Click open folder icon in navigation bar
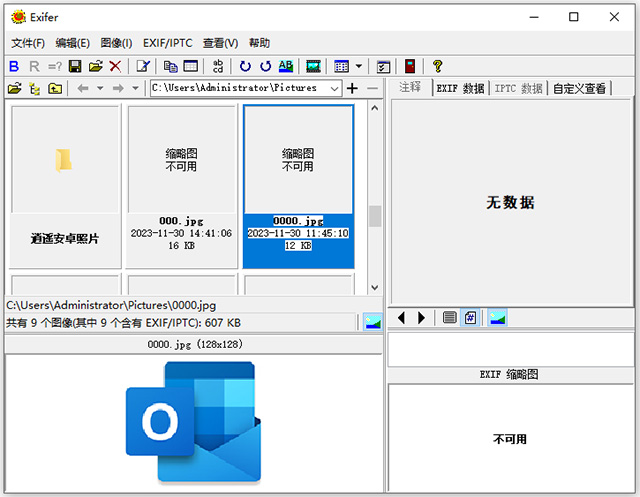The height and width of the screenshot is (497, 640). click(15, 88)
